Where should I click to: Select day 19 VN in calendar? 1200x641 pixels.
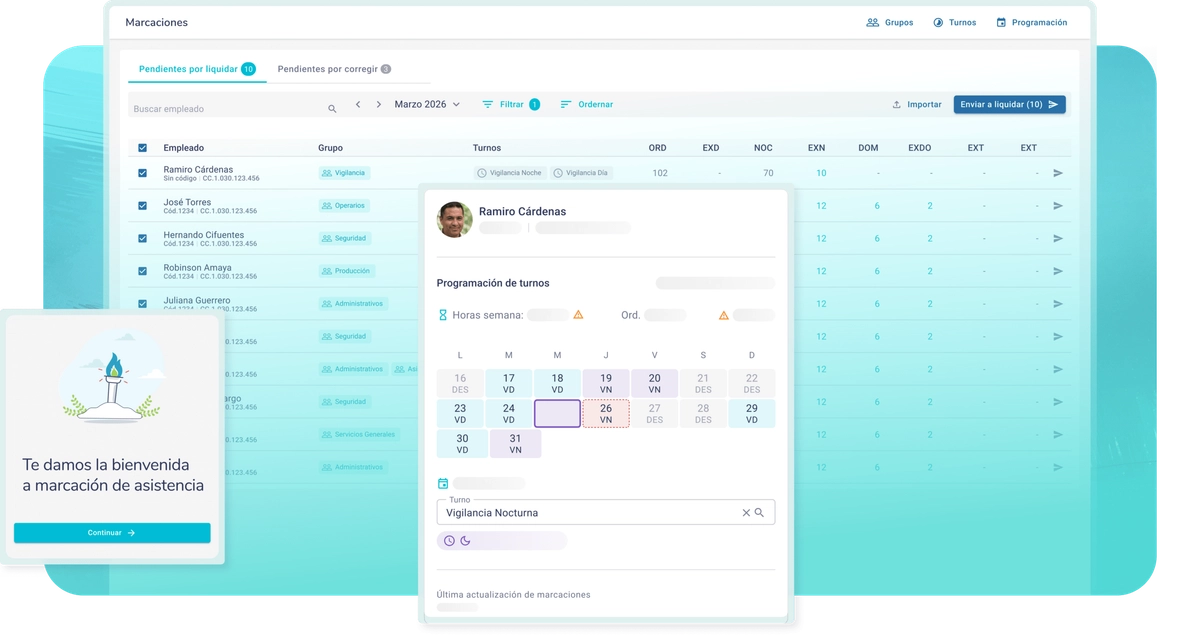click(x=606, y=384)
